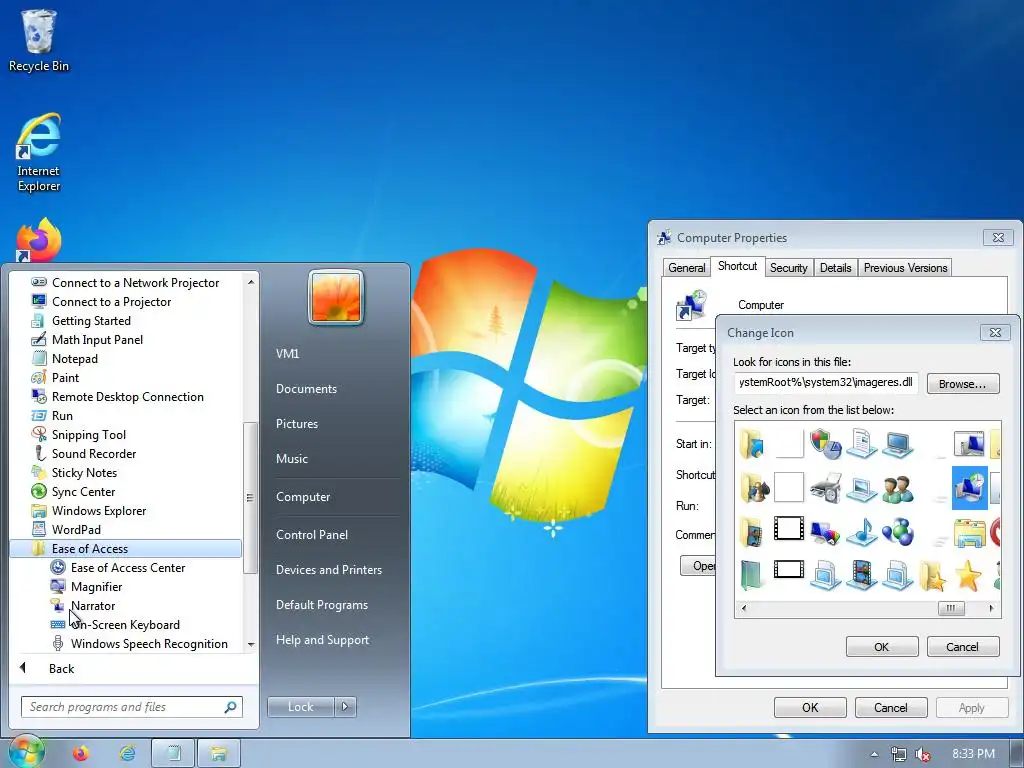
Task: Open the network icon in system tray
Action: coord(899,754)
